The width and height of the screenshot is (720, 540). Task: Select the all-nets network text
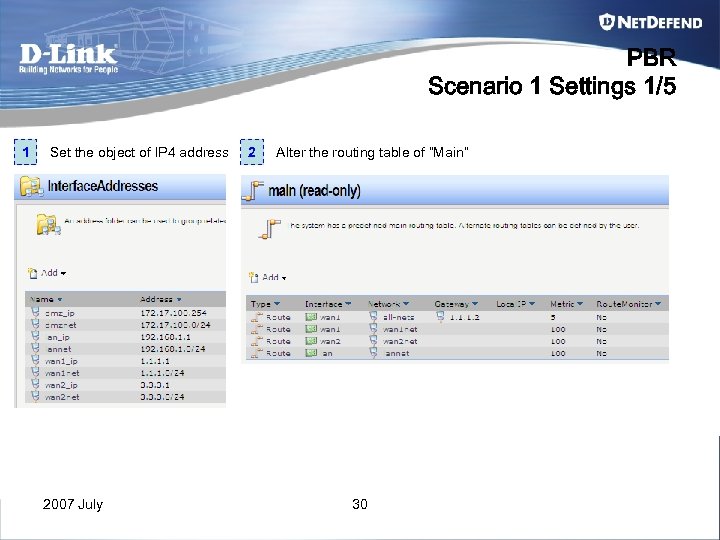pyautogui.click(x=399, y=317)
